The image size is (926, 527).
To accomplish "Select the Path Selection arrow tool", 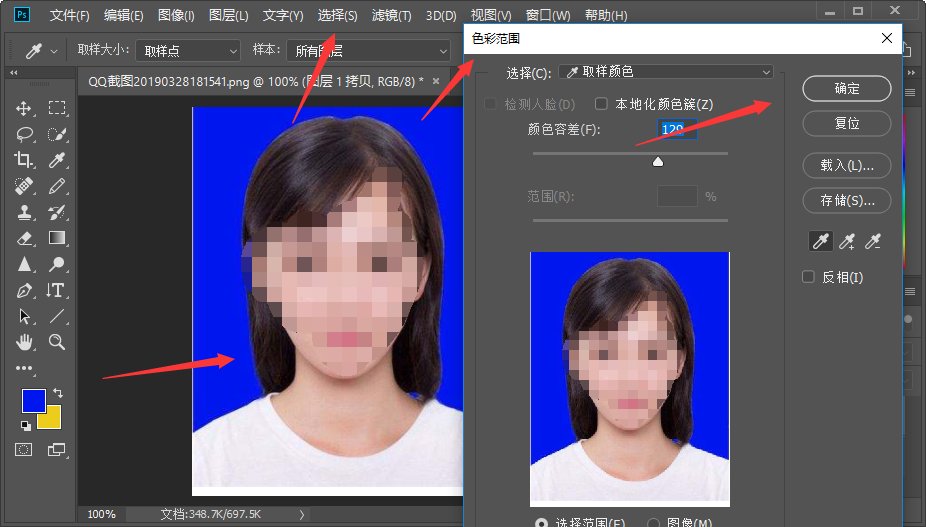I will tap(24, 316).
